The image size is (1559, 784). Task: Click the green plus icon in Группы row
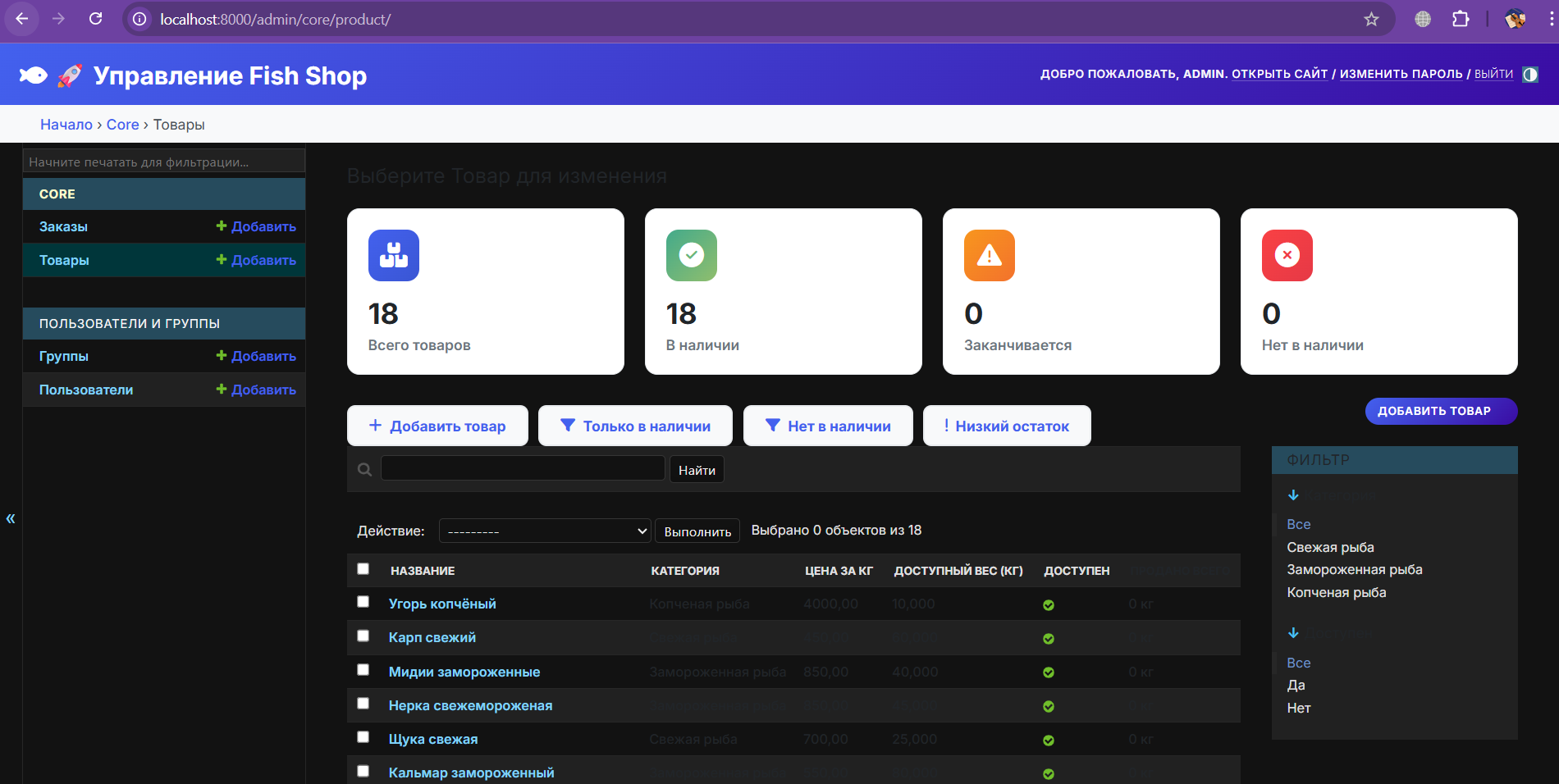point(222,355)
